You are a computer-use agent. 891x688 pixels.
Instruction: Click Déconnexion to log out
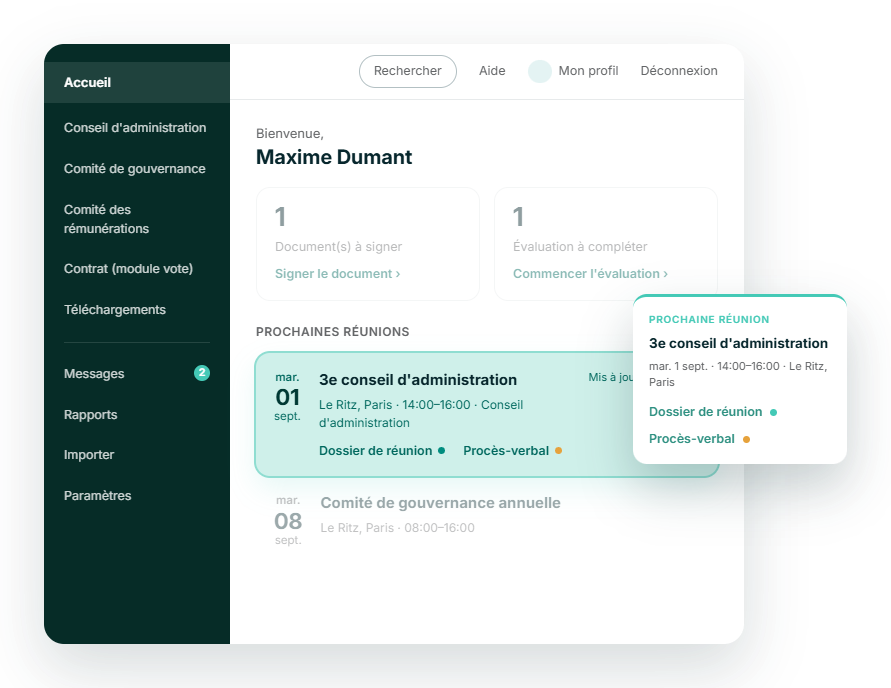coord(679,71)
